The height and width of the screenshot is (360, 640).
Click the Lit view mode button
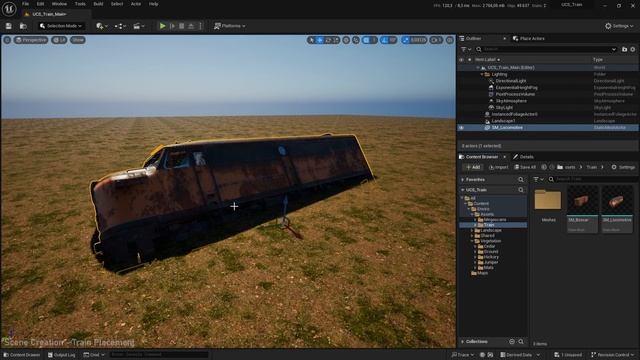(x=59, y=40)
